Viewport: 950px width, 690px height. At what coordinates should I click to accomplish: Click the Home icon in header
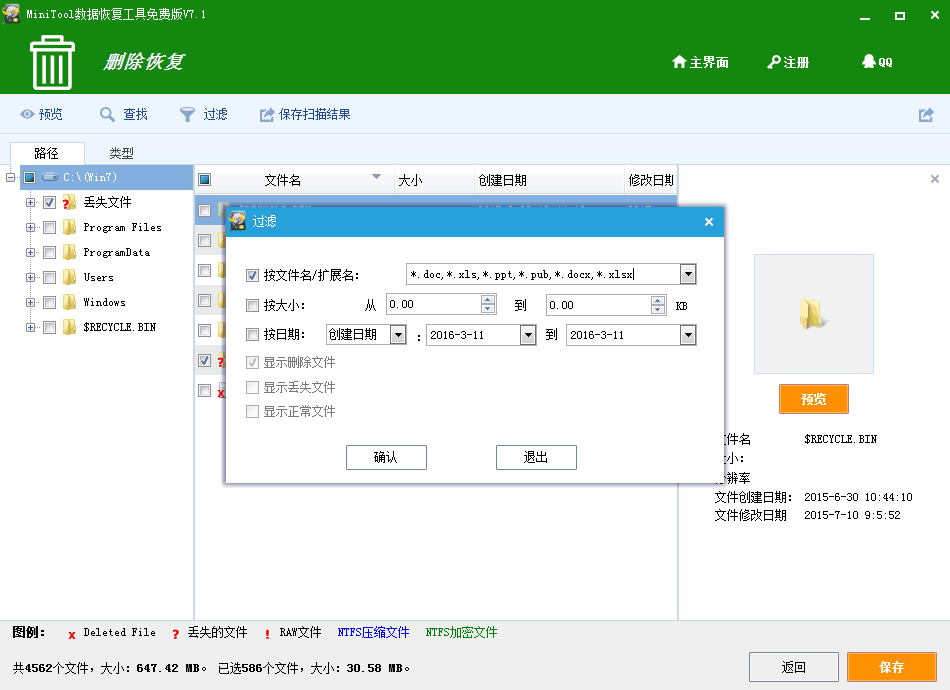point(679,62)
